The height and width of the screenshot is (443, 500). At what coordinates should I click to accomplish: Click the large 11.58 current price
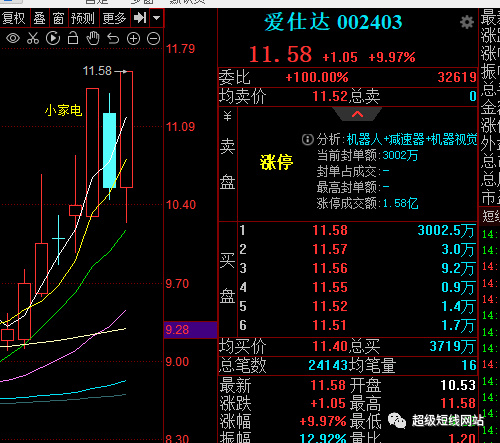tap(281, 54)
